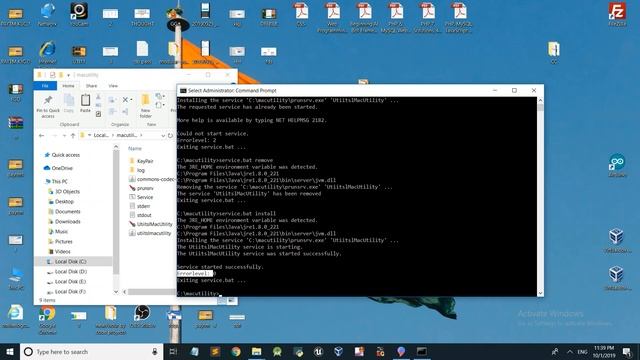Switch to Command Prompt taskbar button
Viewport: 640px width, 360px height.
point(422,351)
